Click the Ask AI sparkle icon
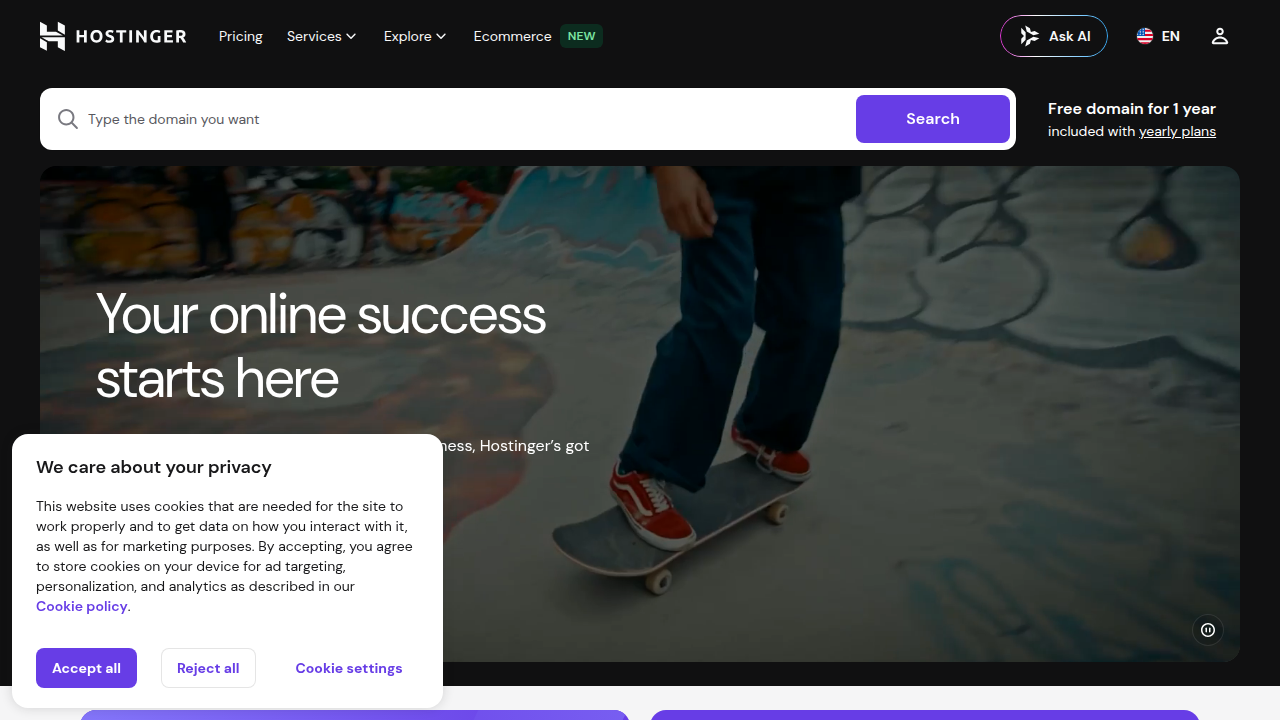This screenshot has width=1280, height=720. click(1029, 36)
